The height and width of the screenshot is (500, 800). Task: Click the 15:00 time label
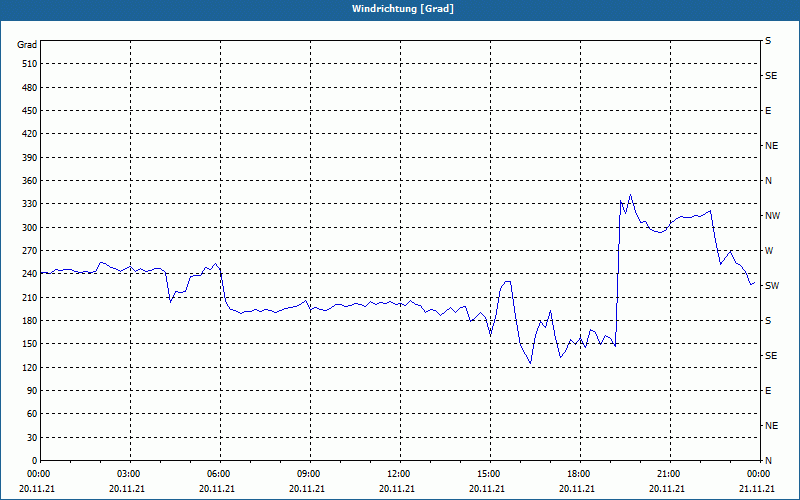(490, 474)
